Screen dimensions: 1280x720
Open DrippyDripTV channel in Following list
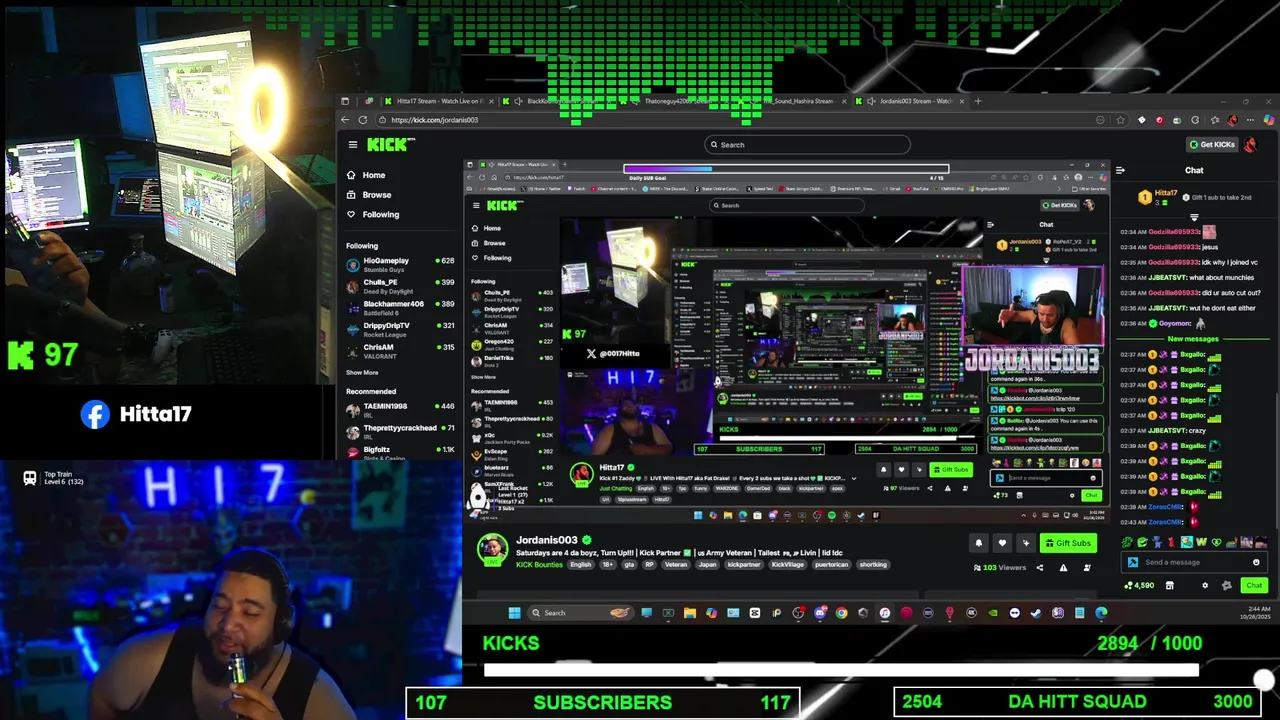400,329
